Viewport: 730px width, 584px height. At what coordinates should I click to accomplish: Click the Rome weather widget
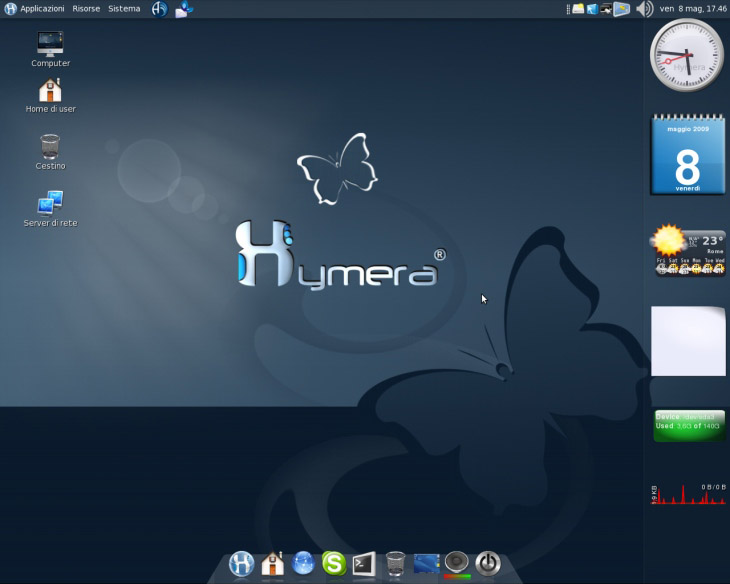688,251
